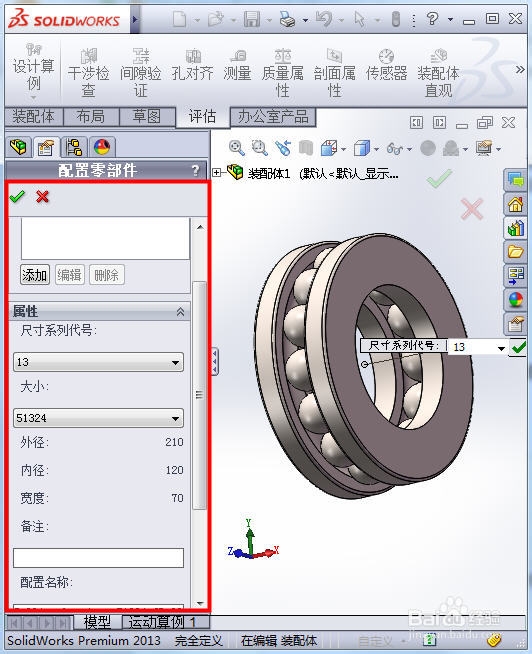Click the panel splitter collapse handle

click(x=215, y=361)
